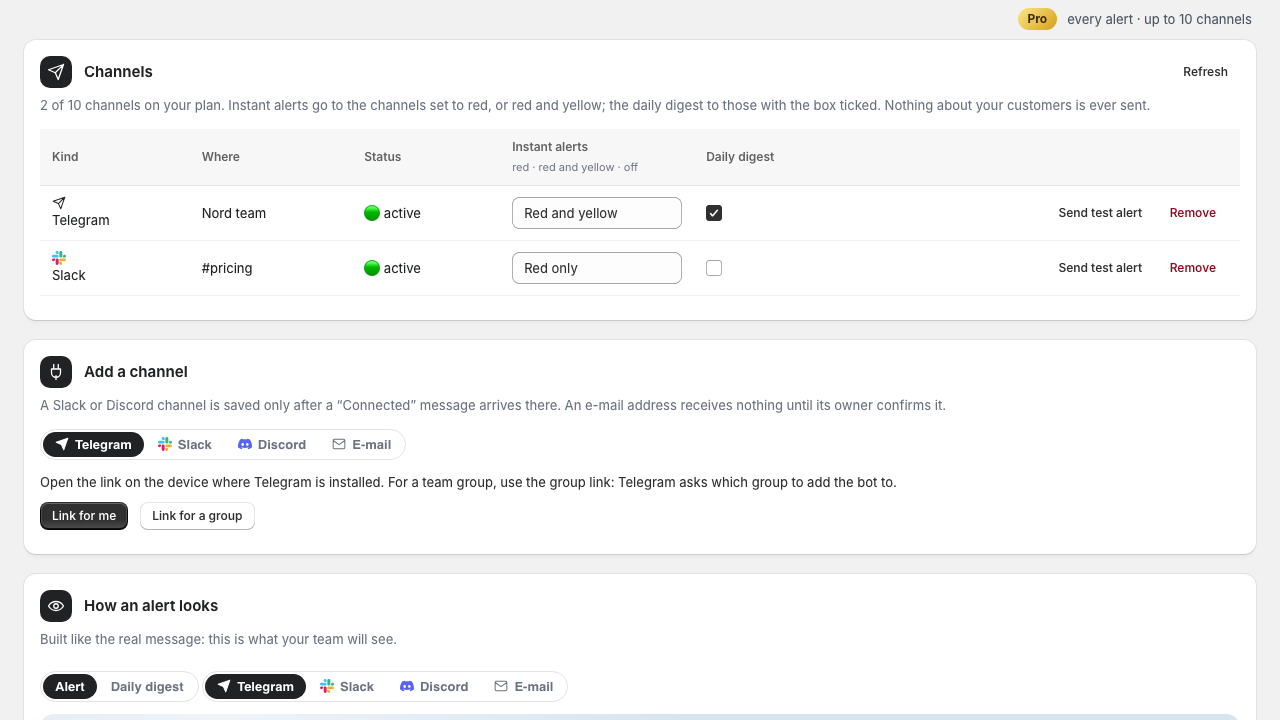Send test alert to Nord team Telegram
Image resolution: width=1280 pixels, height=720 pixels.
pos(1100,213)
